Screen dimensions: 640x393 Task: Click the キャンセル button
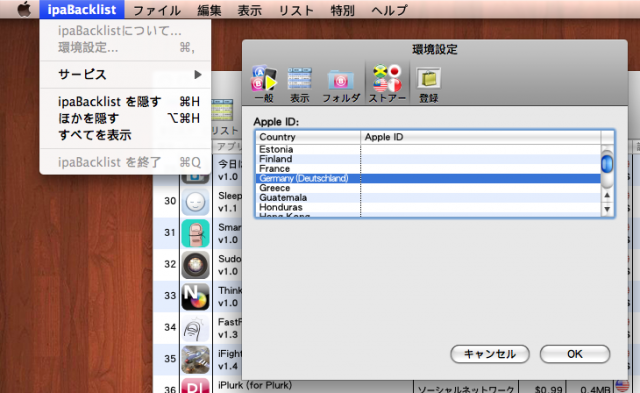pyautogui.click(x=490, y=354)
